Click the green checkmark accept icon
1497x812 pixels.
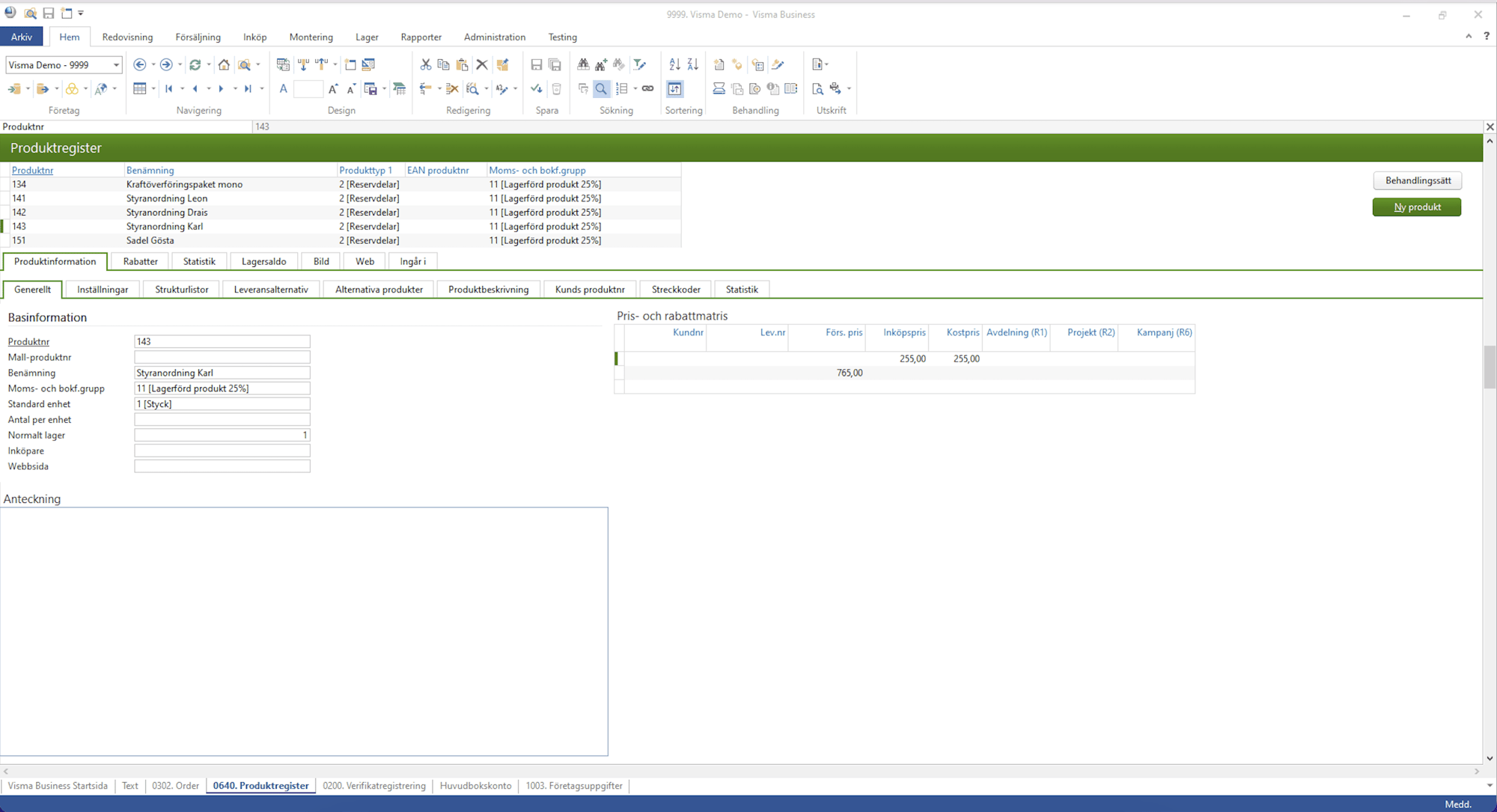[x=537, y=89]
